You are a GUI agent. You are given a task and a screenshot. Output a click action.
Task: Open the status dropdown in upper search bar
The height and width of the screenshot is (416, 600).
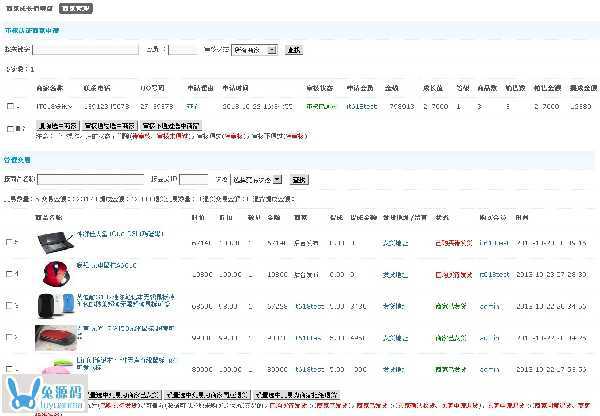point(254,50)
